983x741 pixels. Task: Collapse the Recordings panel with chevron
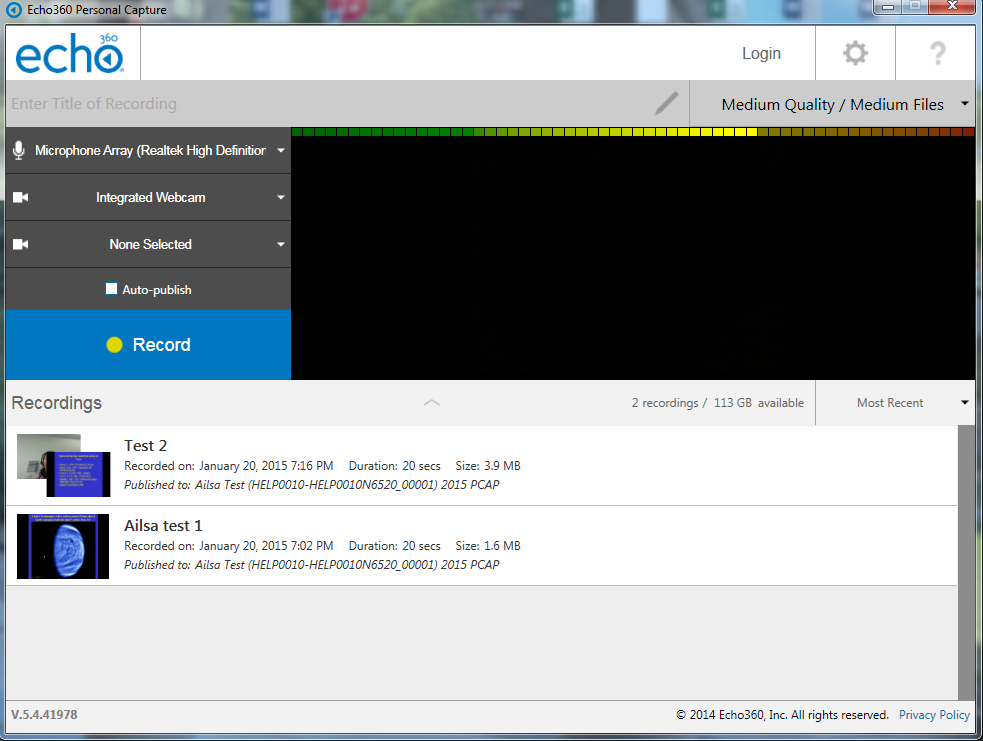tap(431, 402)
